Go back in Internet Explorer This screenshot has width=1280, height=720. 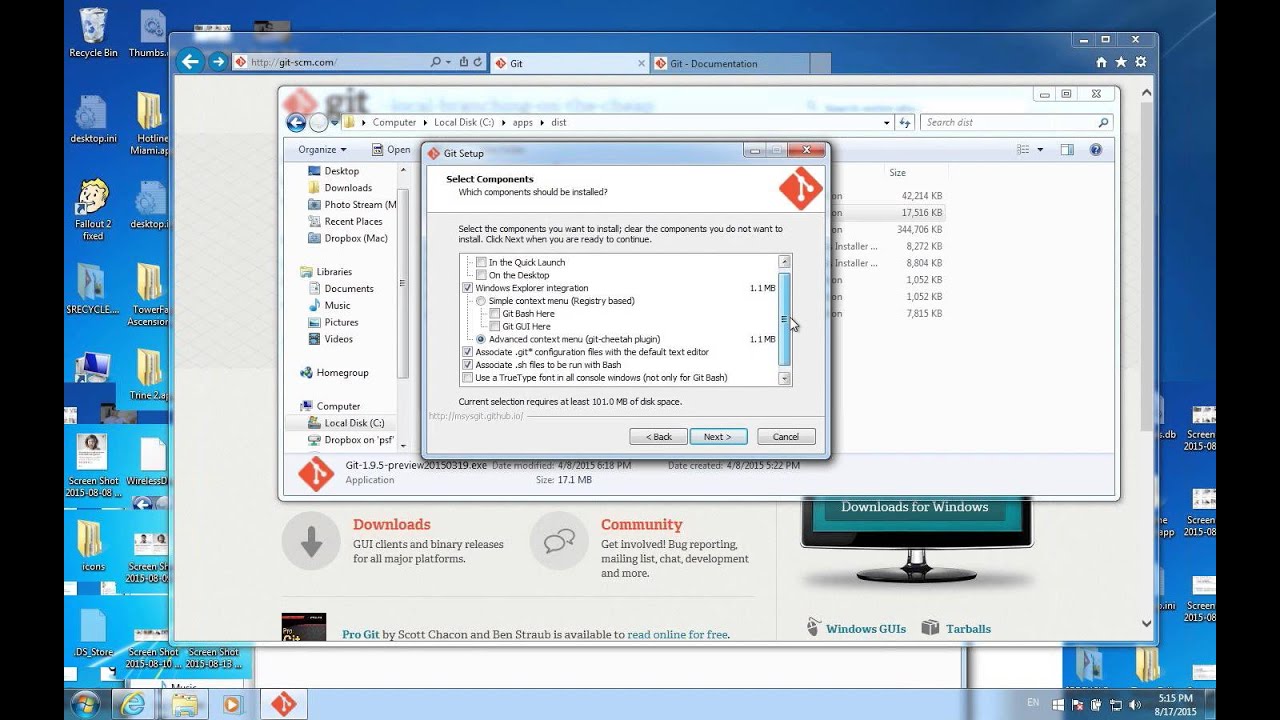pos(189,62)
